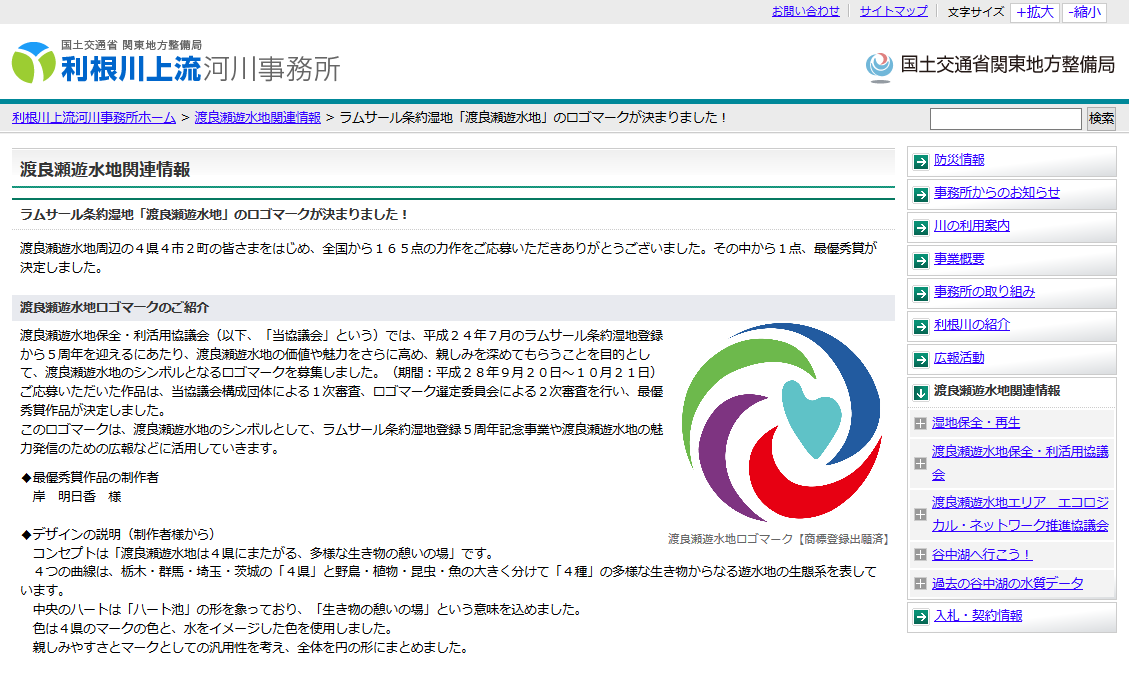Go to 利根川上流河川事務所ホーム breadcrumb
The width and height of the screenshot is (1129, 676).
(94, 118)
